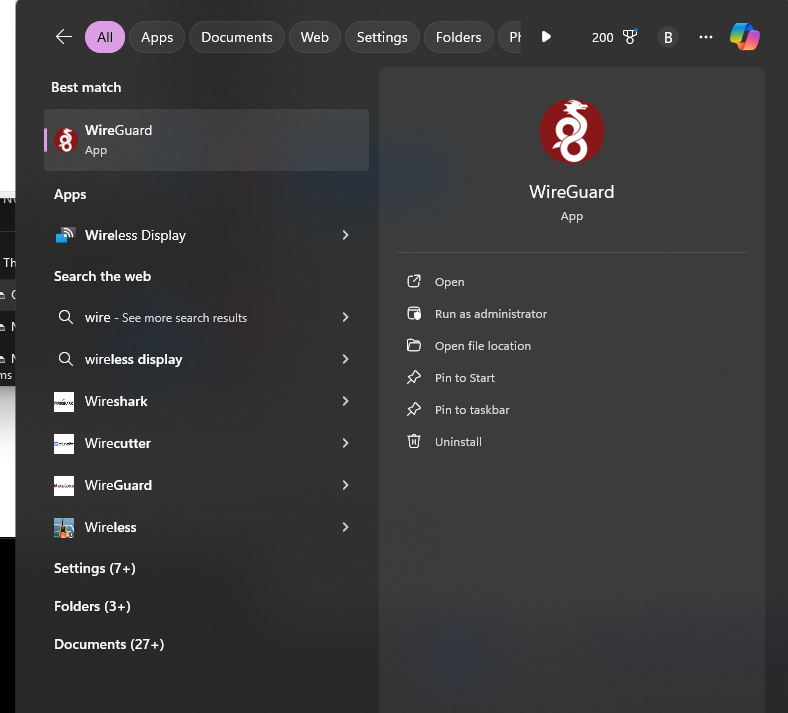This screenshot has height=713, width=788.
Task: Click the rewards trophy points icon
Action: click(x=629, y=37)
